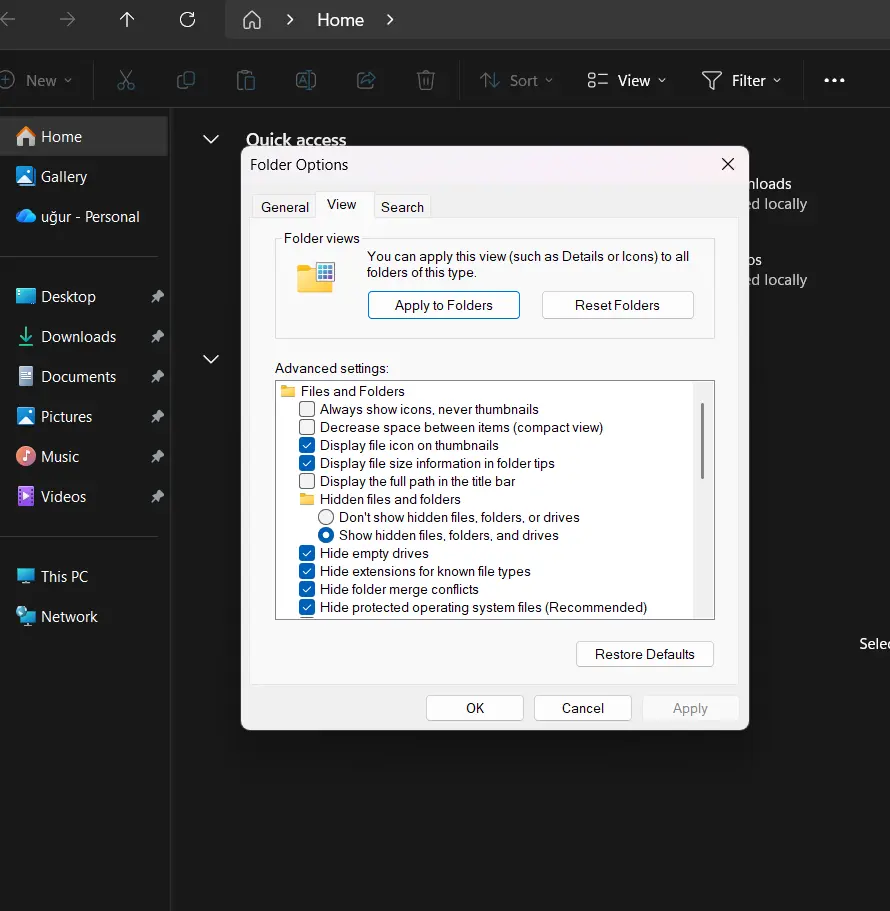This screenshot has height=911, width=890.
Task: Select Downloads in the sidebar
Action: (x=77, y=336)
